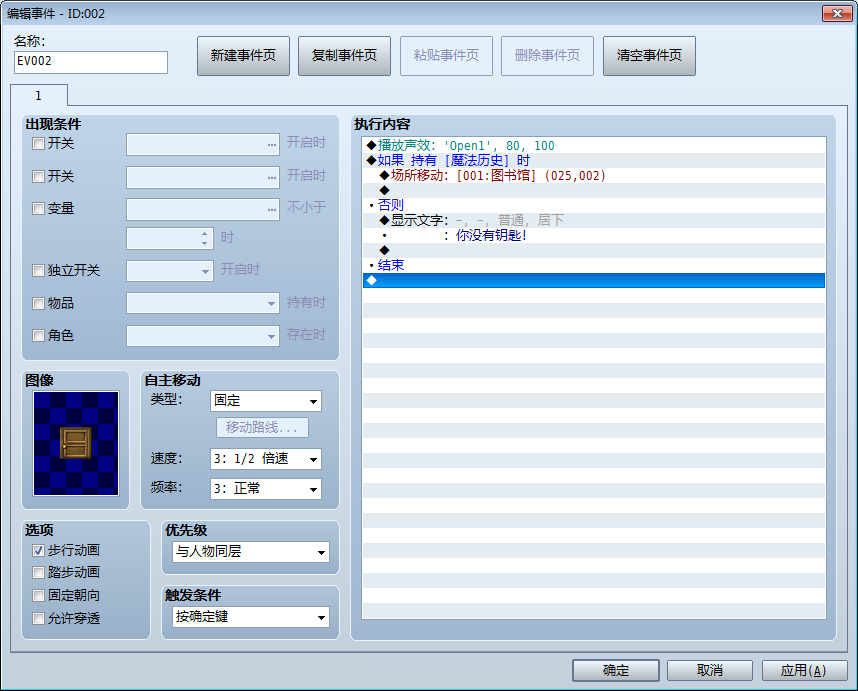Check the 踏步动画 option
Viewport: 858px width, 691px height.
38,572
